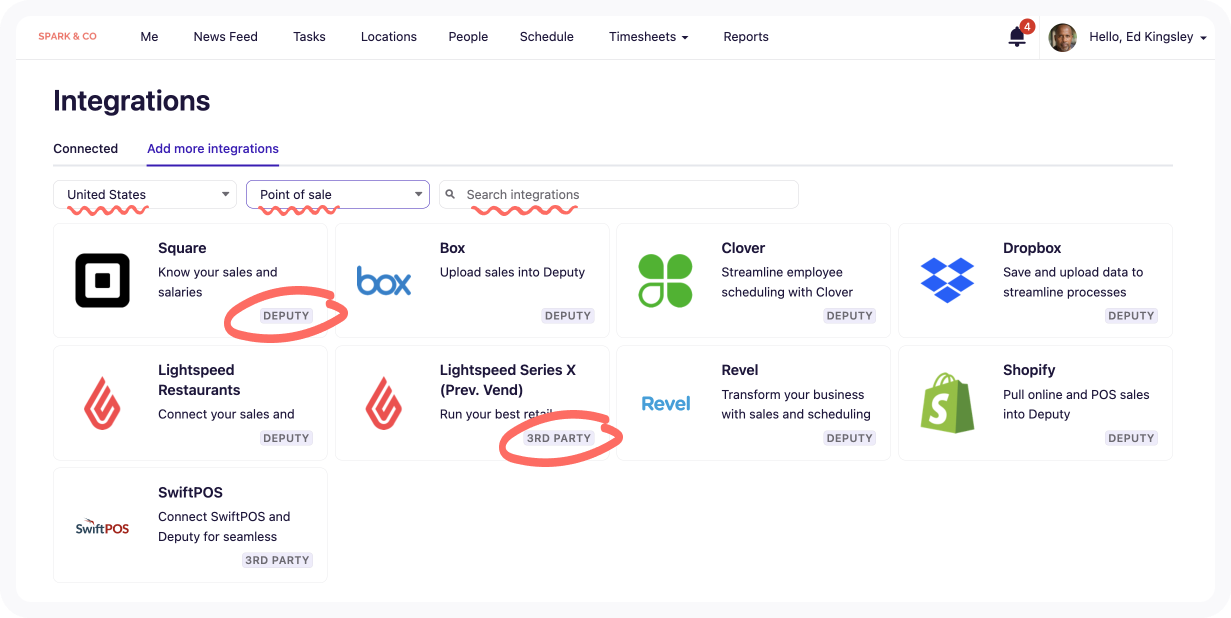The height and width of the screenshot is (618, 1231).
Task: Open the People page
Action: (x=468, y=37)
